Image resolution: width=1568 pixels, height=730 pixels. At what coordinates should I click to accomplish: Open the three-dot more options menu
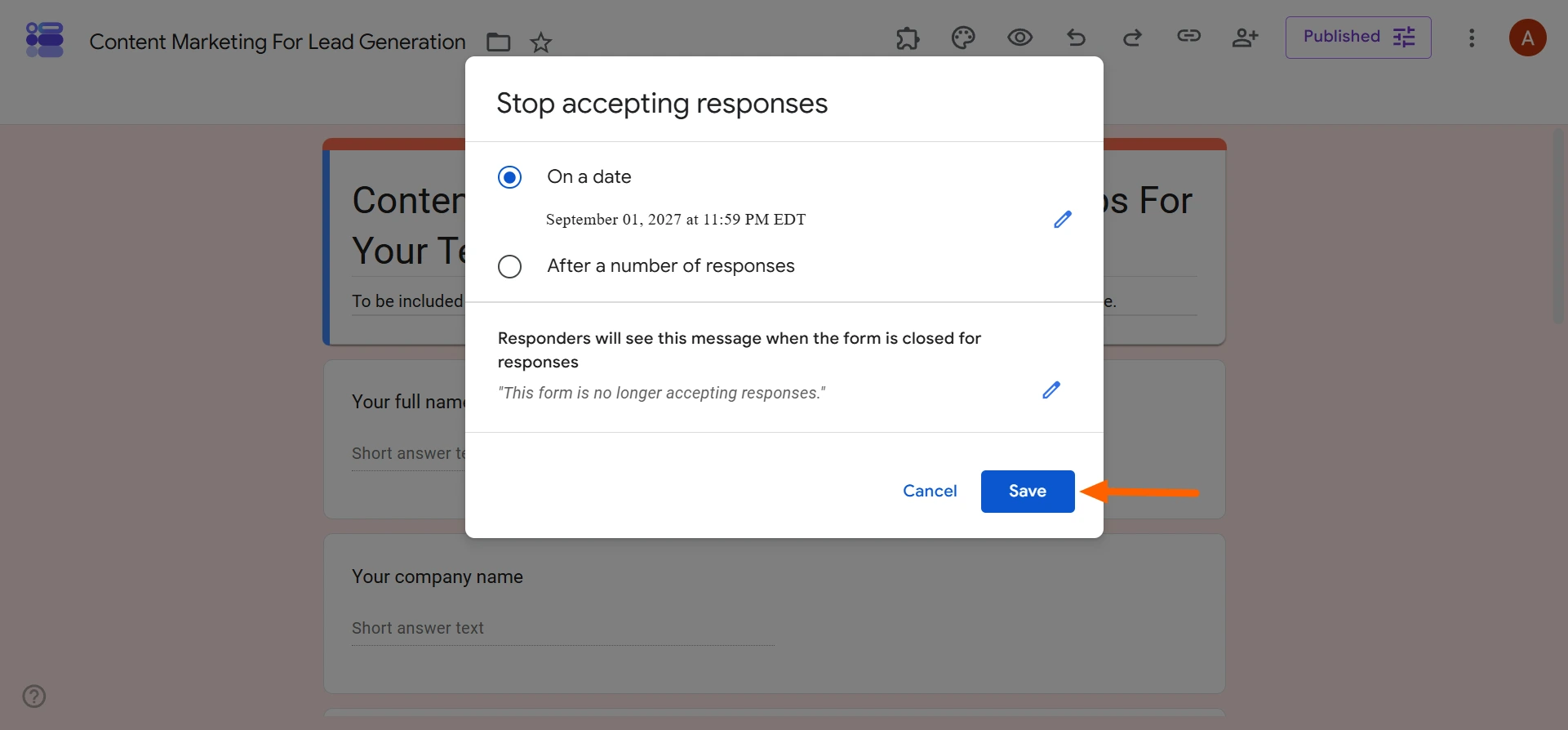[1472, 38]
